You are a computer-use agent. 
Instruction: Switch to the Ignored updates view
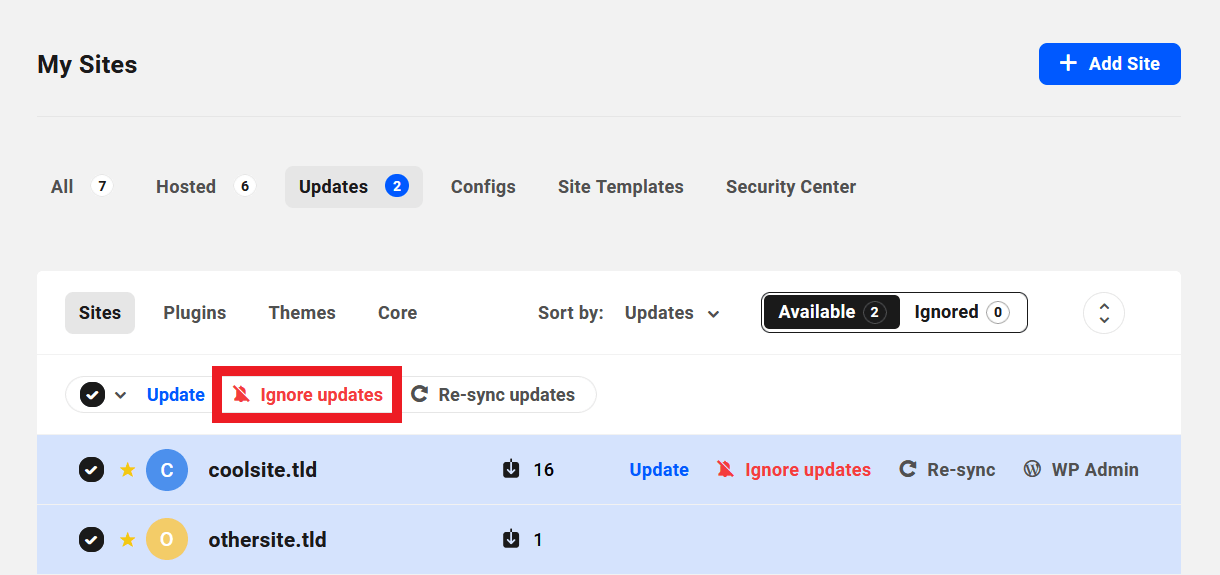point(961,312)
